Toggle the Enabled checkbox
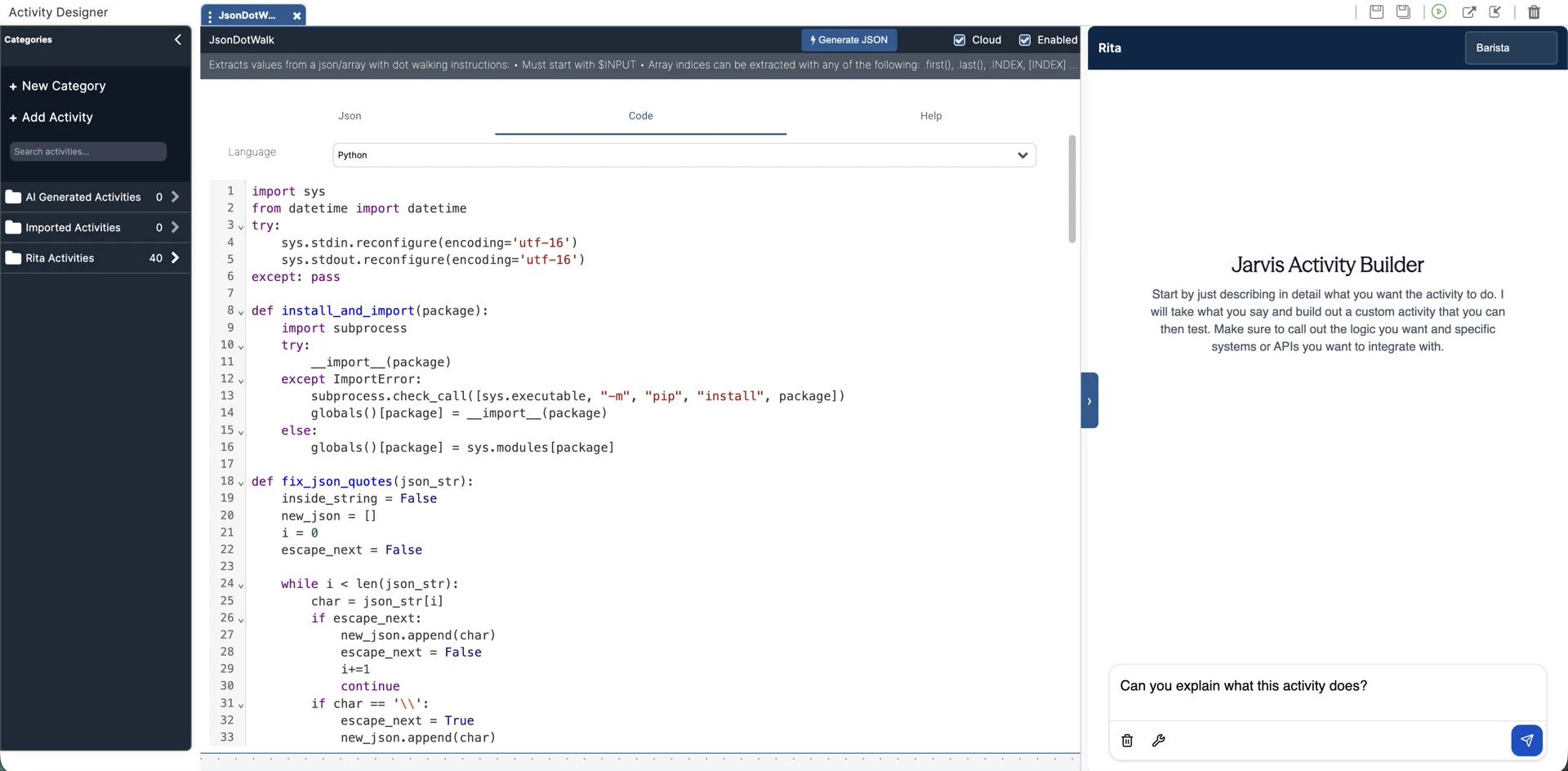Viewport: 1568px width, 771px height. click(x=1025, y=40)
